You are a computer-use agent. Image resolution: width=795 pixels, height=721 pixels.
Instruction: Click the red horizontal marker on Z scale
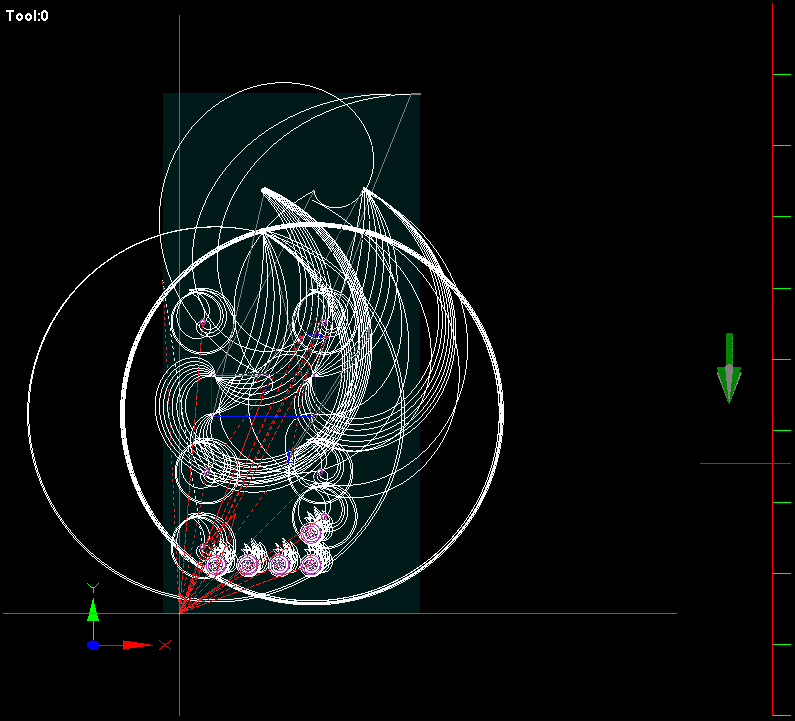(x=745, y=463)
